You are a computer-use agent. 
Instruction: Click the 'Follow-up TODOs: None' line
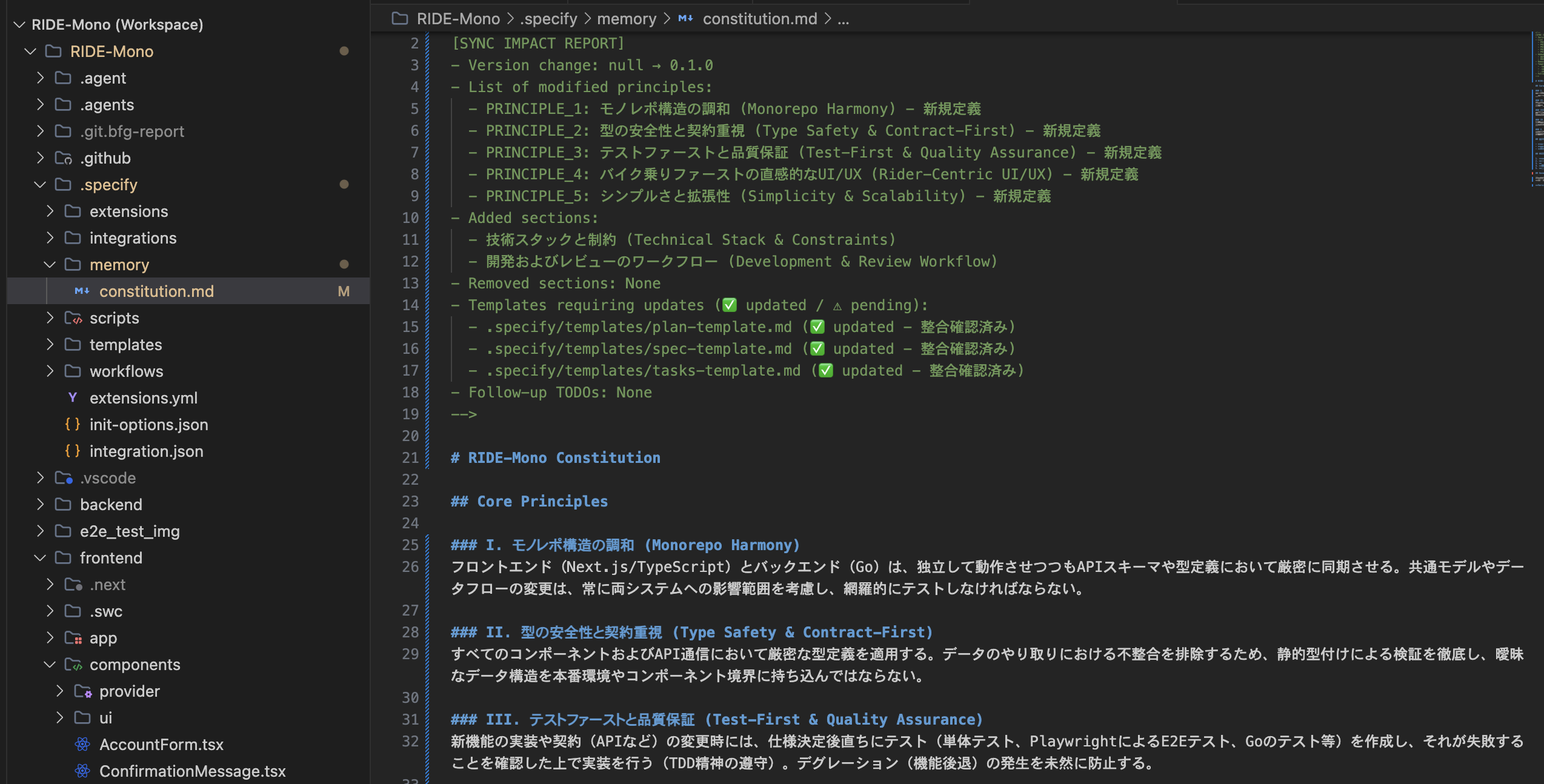click(551, 393)
